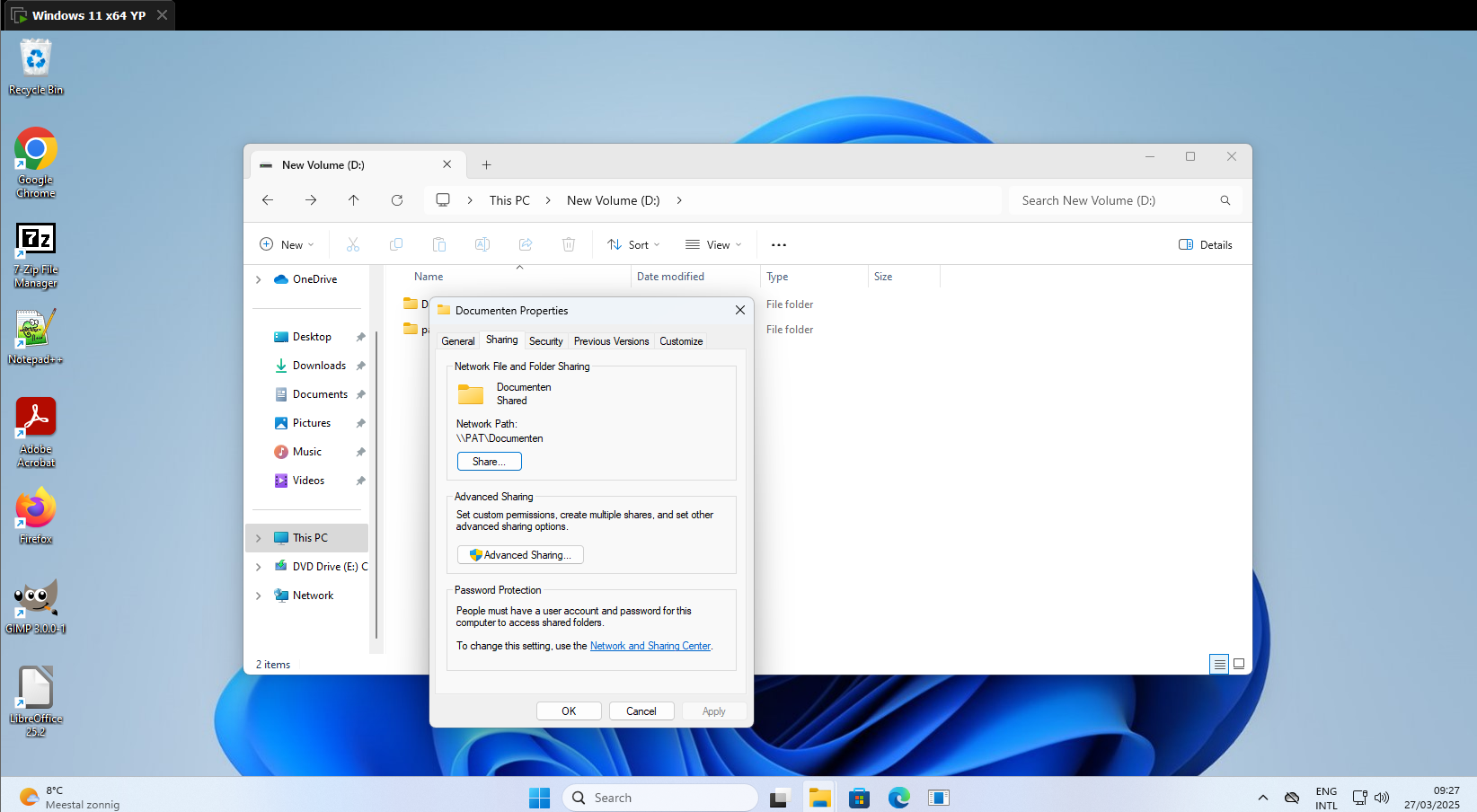This screenshot has height=812, width=1477.
Task: Open Microsoft Edge from the taskbar
Action: (898, 798)
